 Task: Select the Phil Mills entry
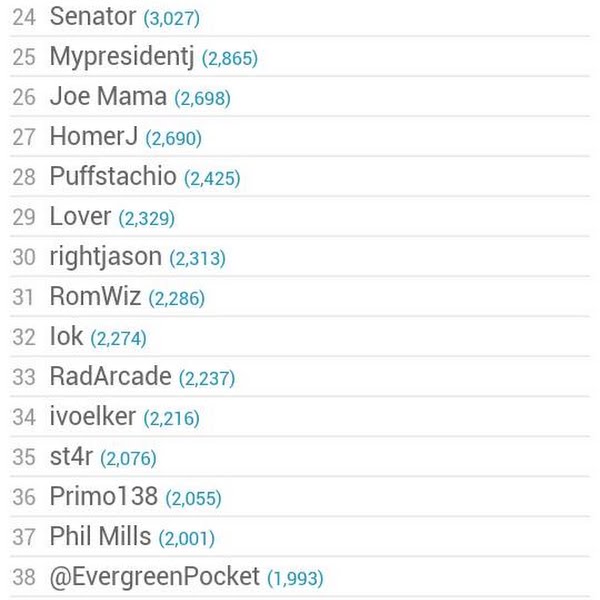[100, 537]
